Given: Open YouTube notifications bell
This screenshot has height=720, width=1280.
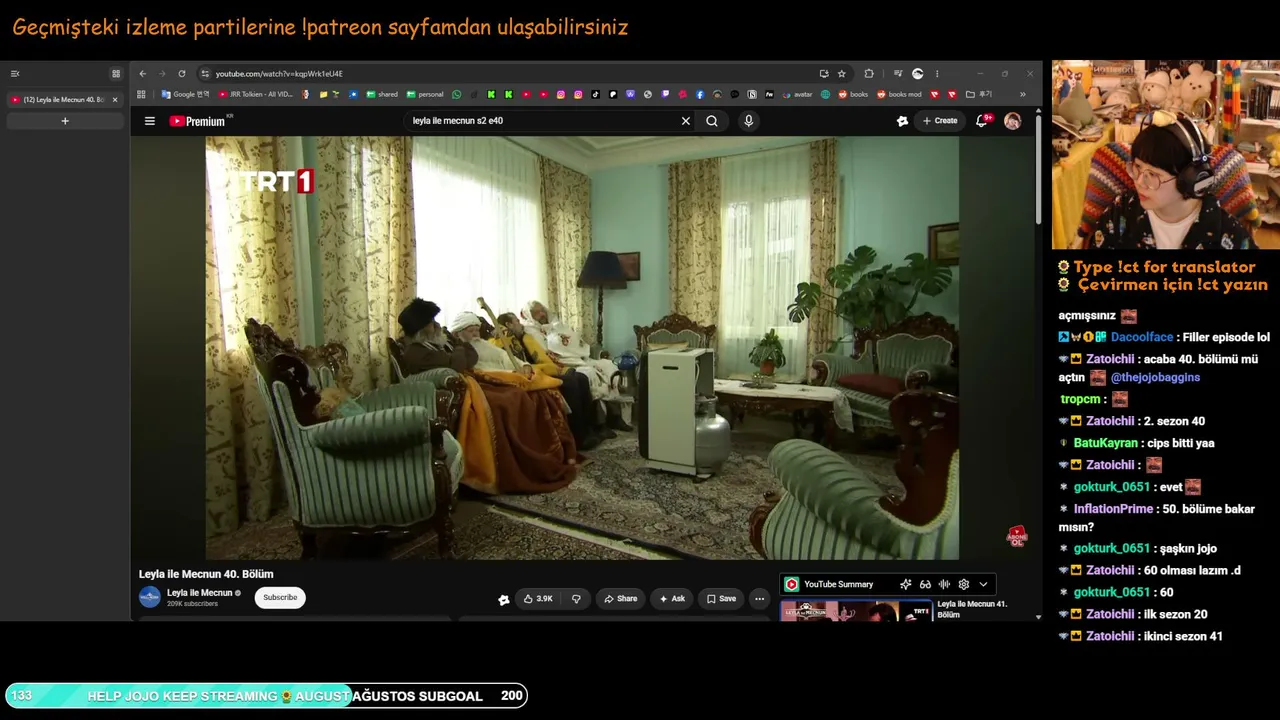Looking at the screenshot, I should (982, 121).
